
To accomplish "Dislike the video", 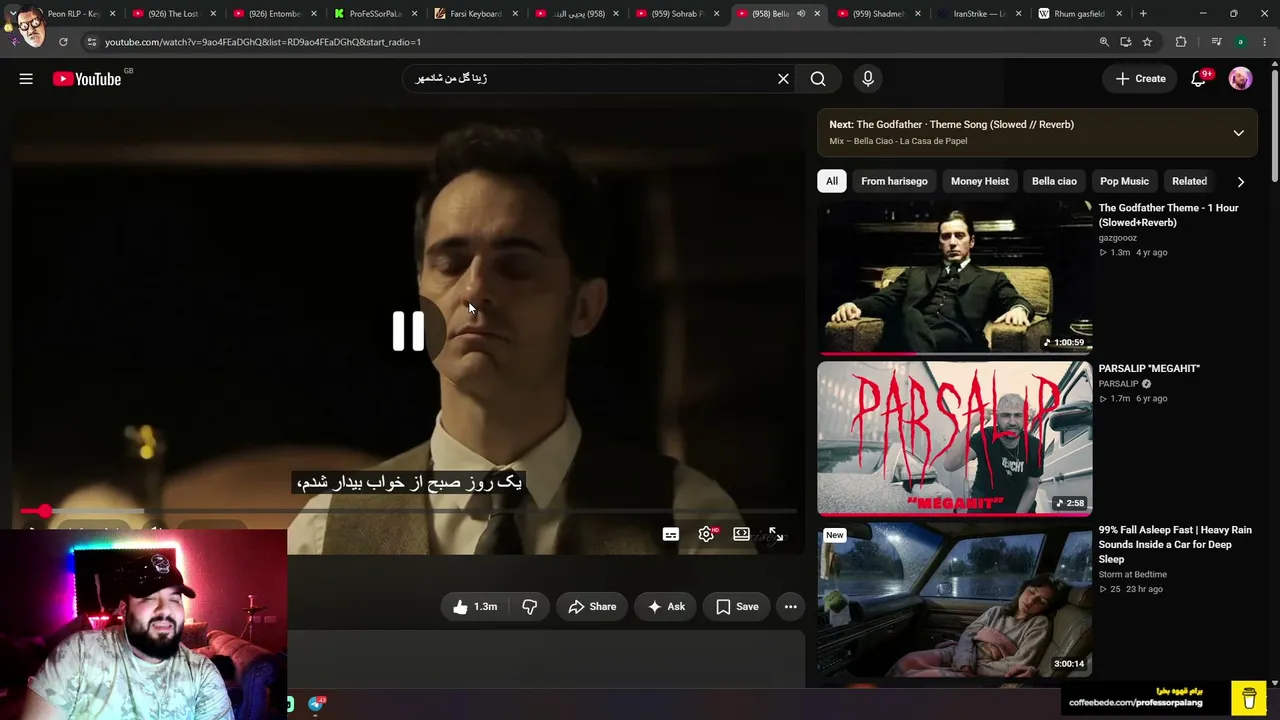I will click(x=530, y=607).
